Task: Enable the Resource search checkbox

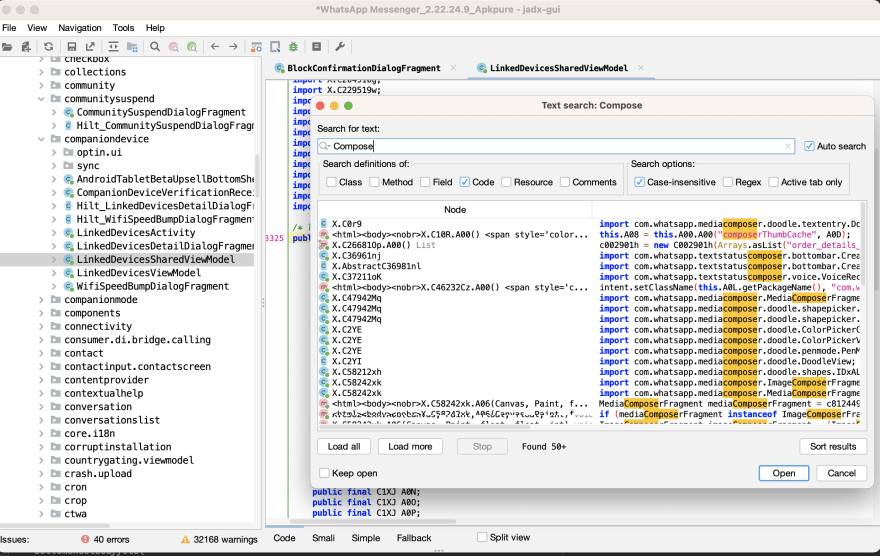Action: click(506, 182)
